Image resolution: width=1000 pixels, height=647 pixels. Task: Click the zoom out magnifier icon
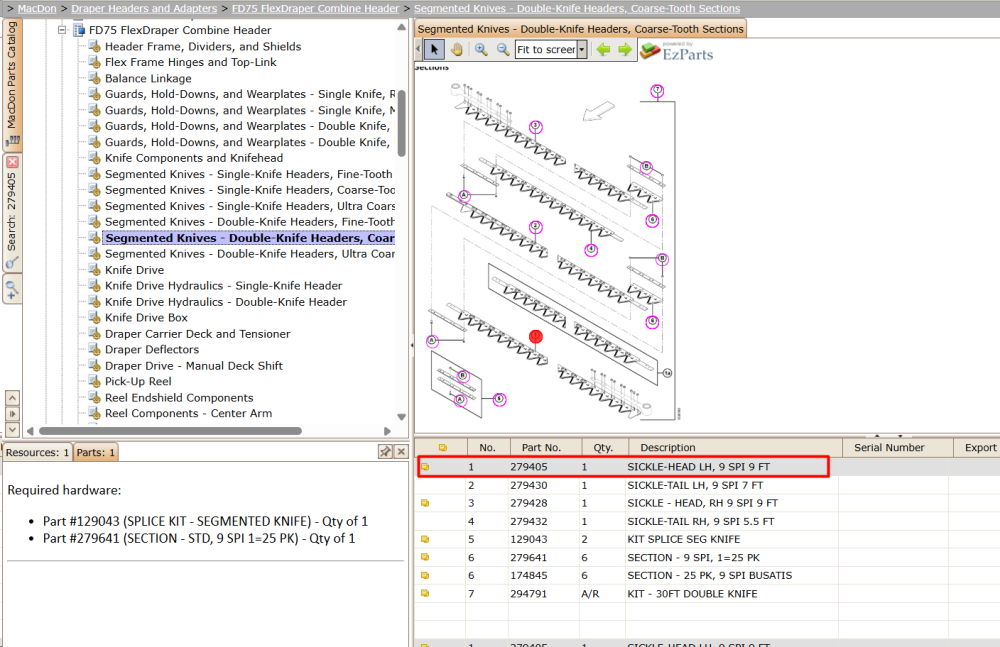503,49
